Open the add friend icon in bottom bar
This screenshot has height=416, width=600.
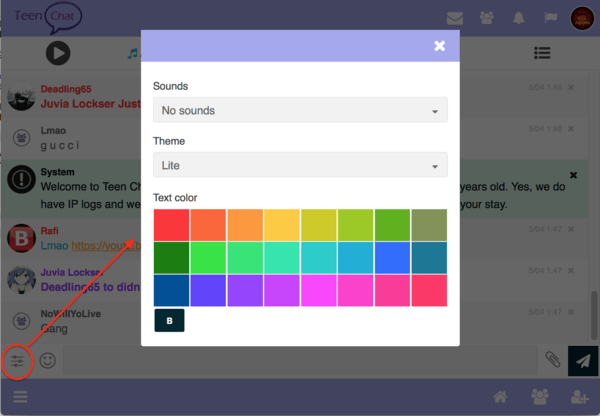[579, 397]
